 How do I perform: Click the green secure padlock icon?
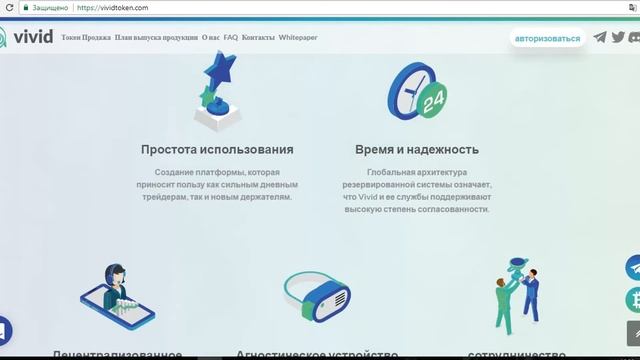pos(26,7)
